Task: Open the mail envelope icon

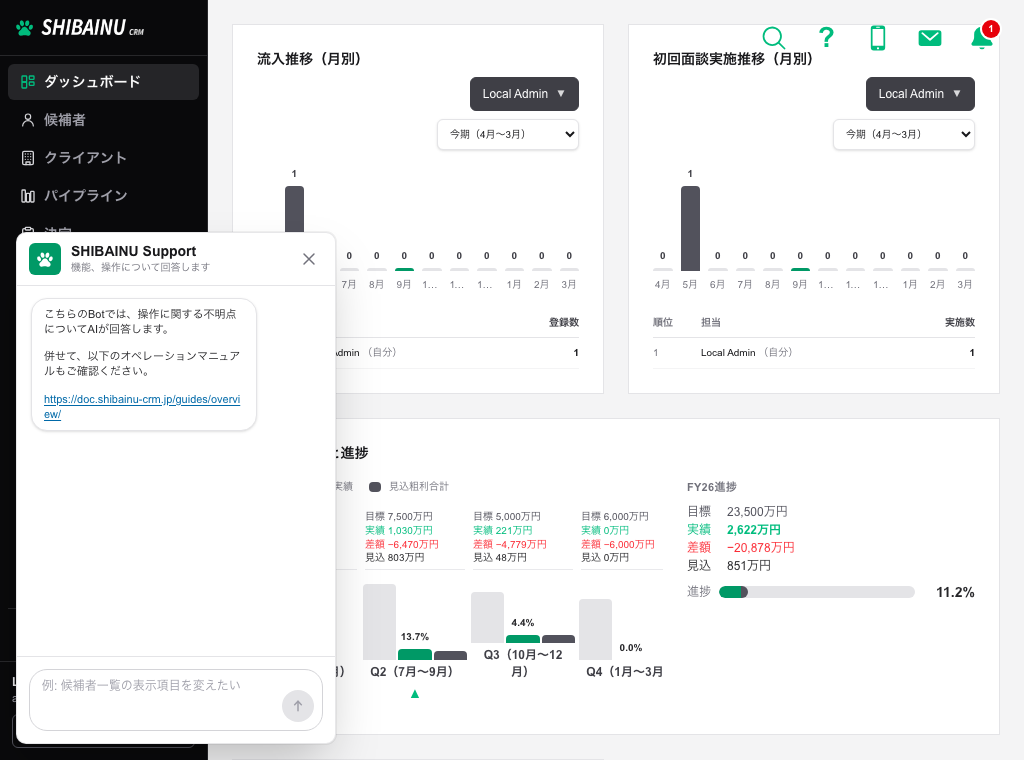Action: click(x=929, y=38)
